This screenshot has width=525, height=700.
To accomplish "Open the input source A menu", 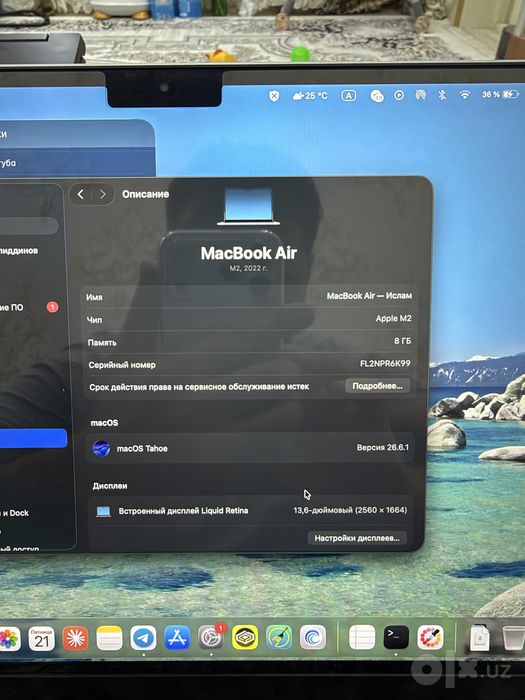I will [349, 96].
